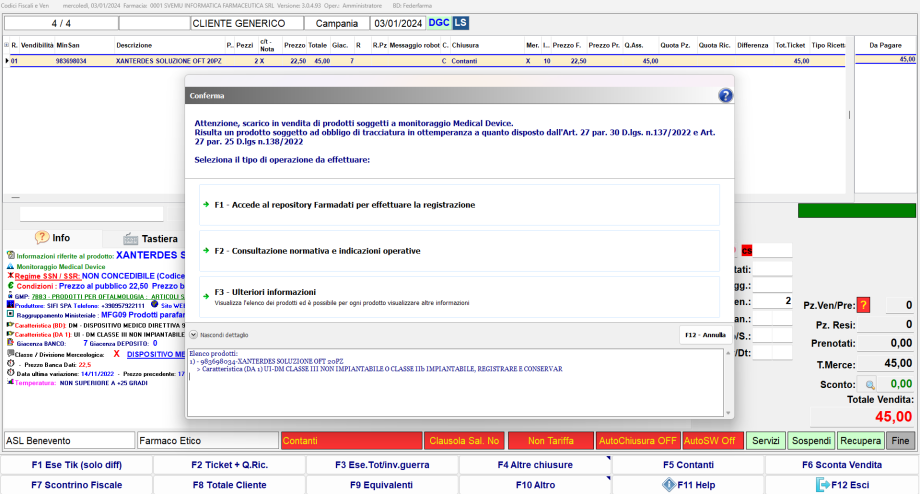Viewport: 920px width, 494px height.
Task: Click F12 Annulla to cancel dialog
Action: [x=705, y=335]
